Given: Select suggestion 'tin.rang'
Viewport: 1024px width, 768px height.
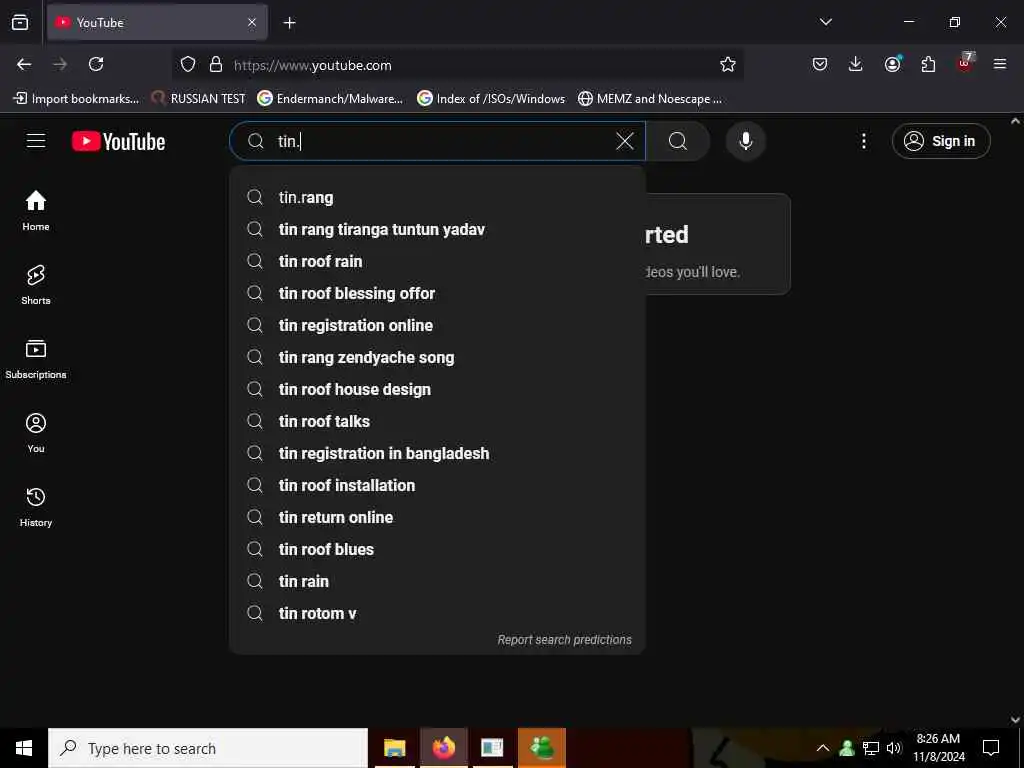Looking at the screenshot, I should 437,197.
